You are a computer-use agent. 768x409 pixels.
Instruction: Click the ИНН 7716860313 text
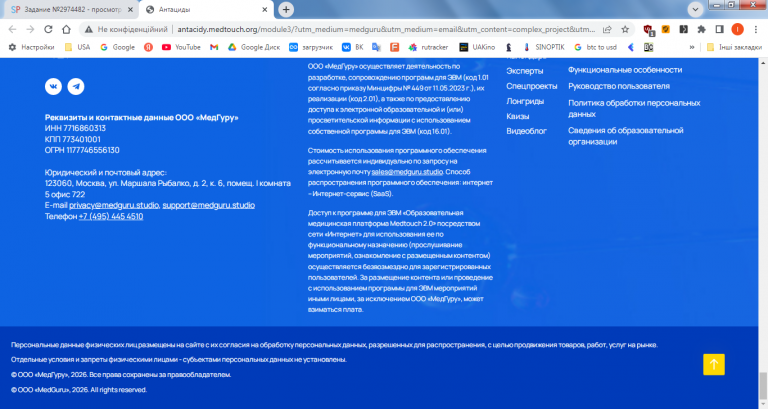click(x=75, y=128)
